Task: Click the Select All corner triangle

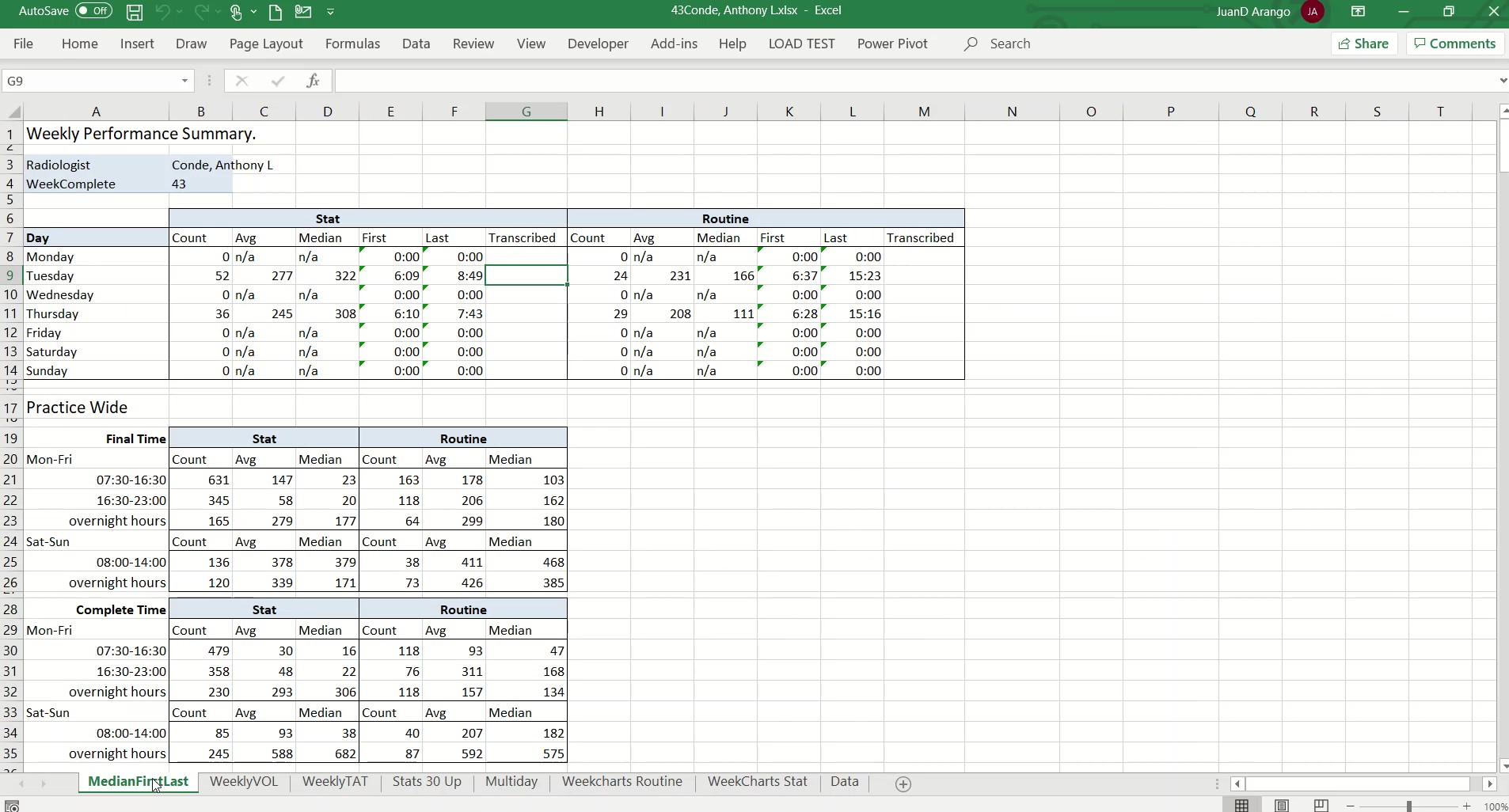Action: click(12, 112)
